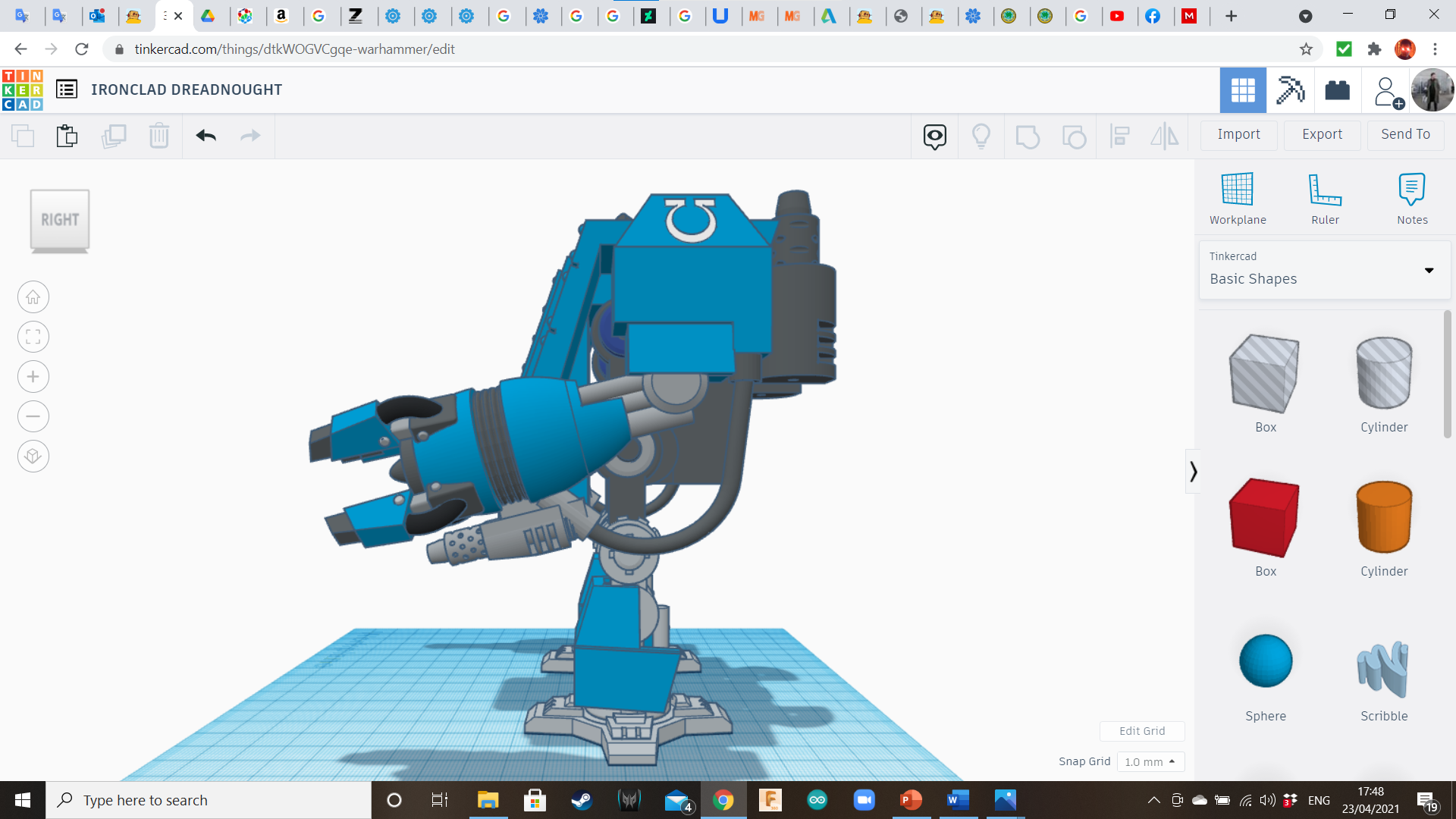Toggle perspective/orthographic view cube icon
1456x819 pixels.
click(x=33, y=457)
